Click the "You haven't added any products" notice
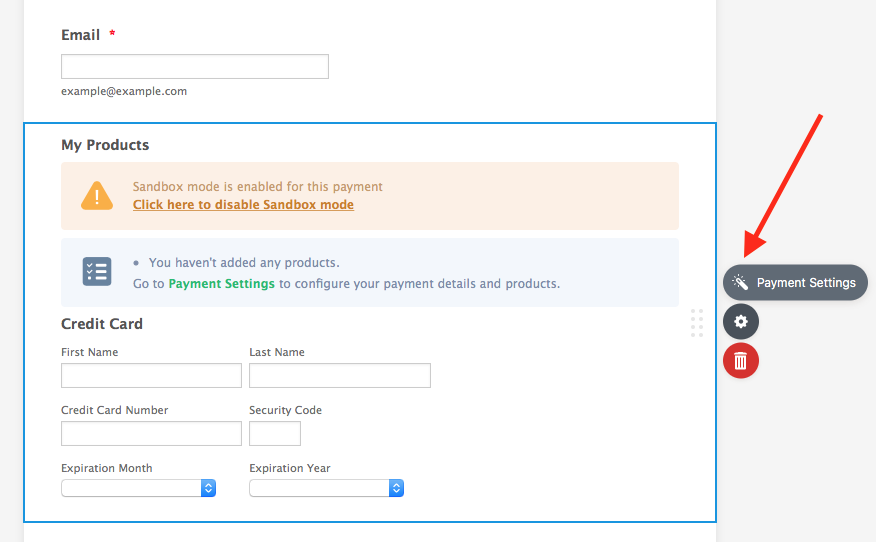 [x=244, y=263]
